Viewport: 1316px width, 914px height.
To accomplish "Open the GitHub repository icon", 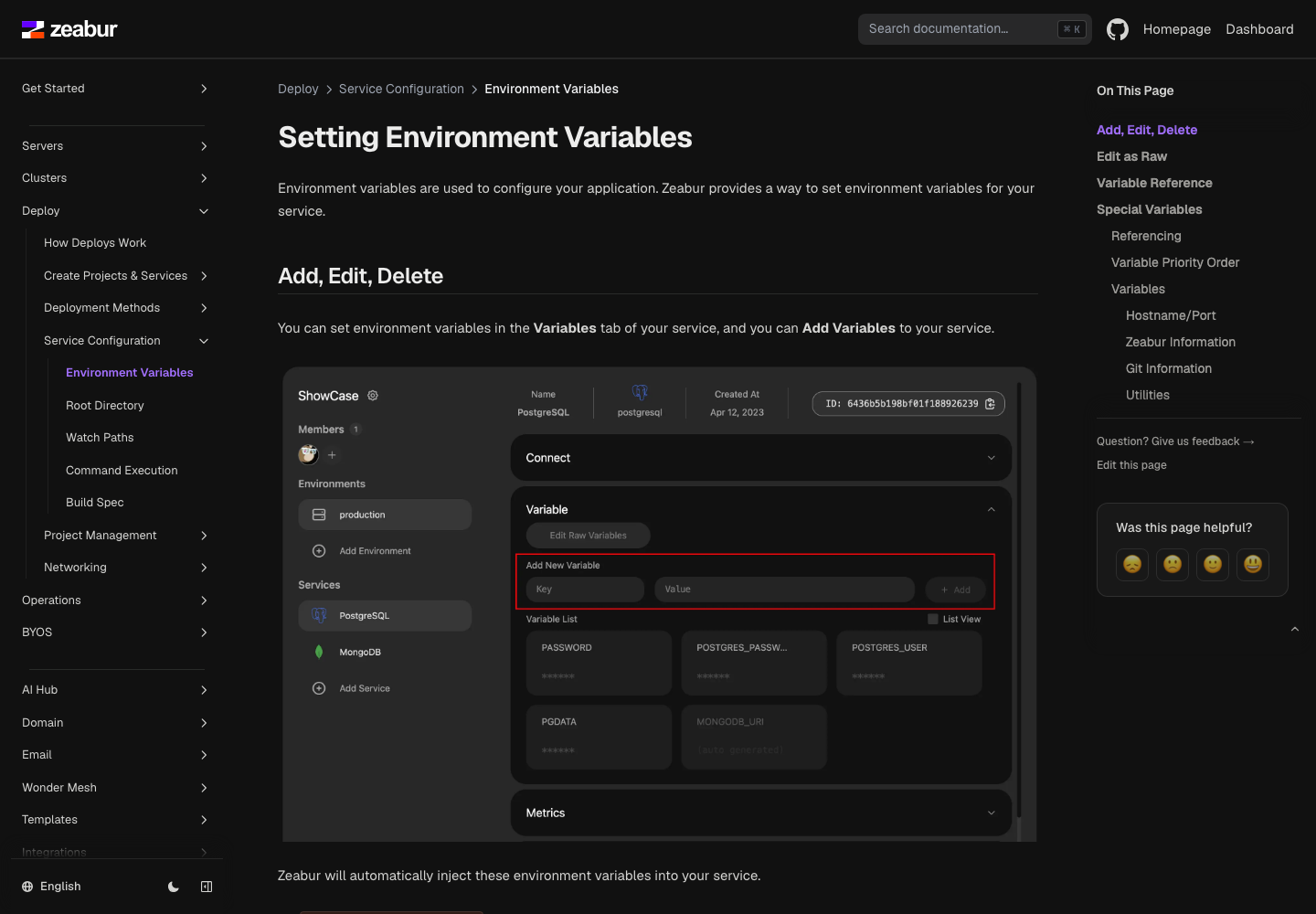I will point(1117,29).
